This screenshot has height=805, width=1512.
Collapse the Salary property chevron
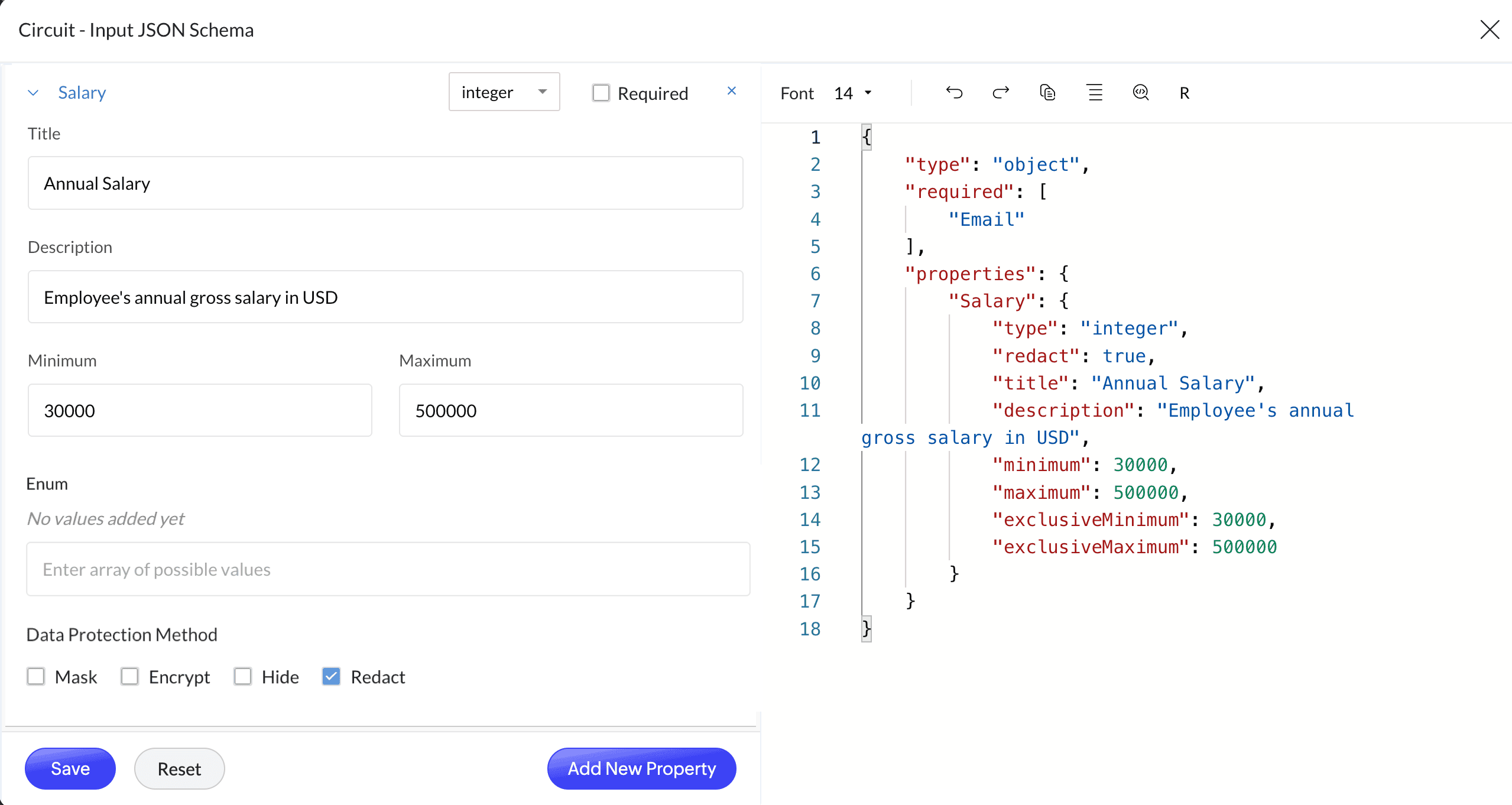[34, 93]
